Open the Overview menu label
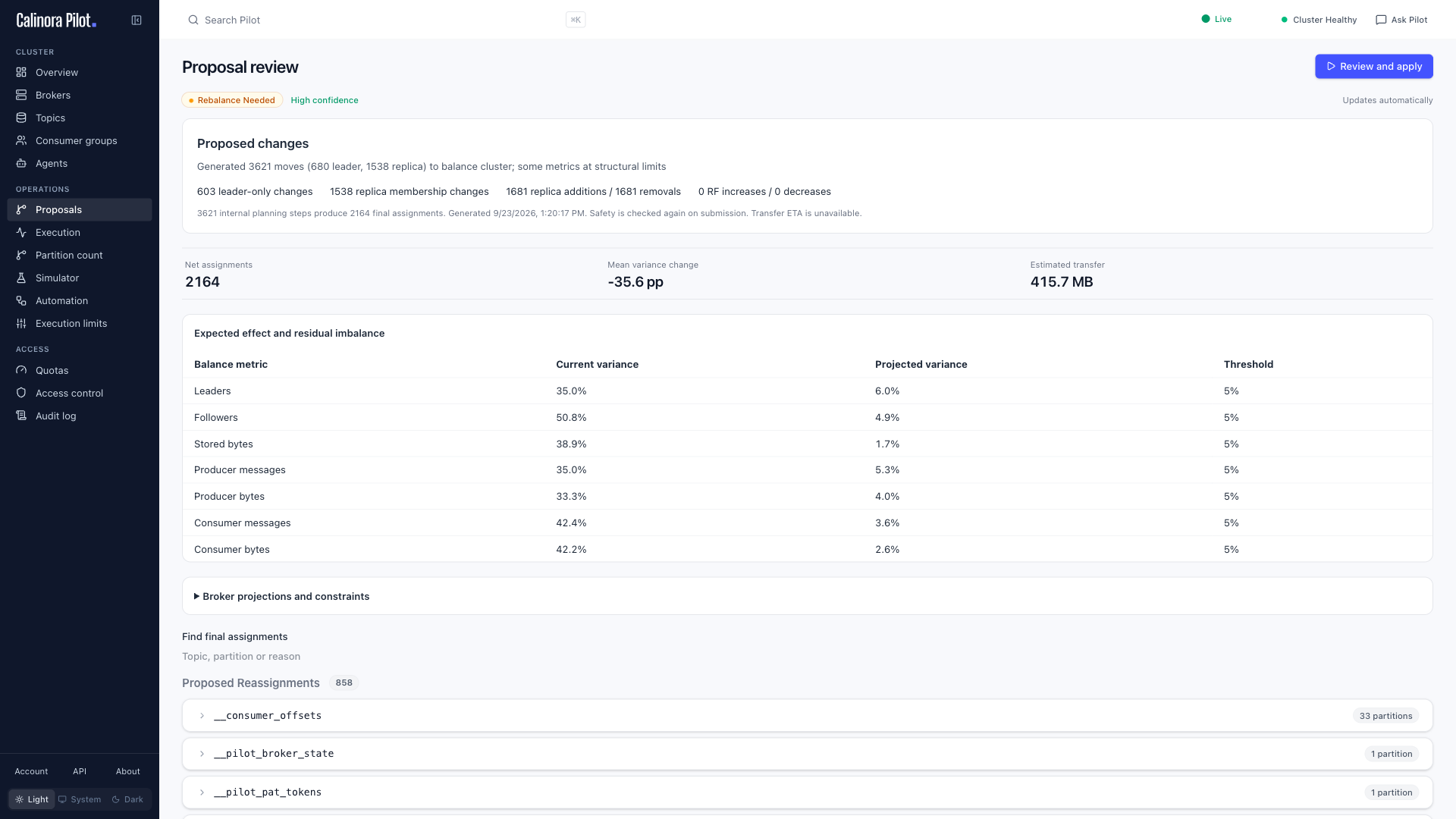The image size is (1456, 819). coord(57,72)
